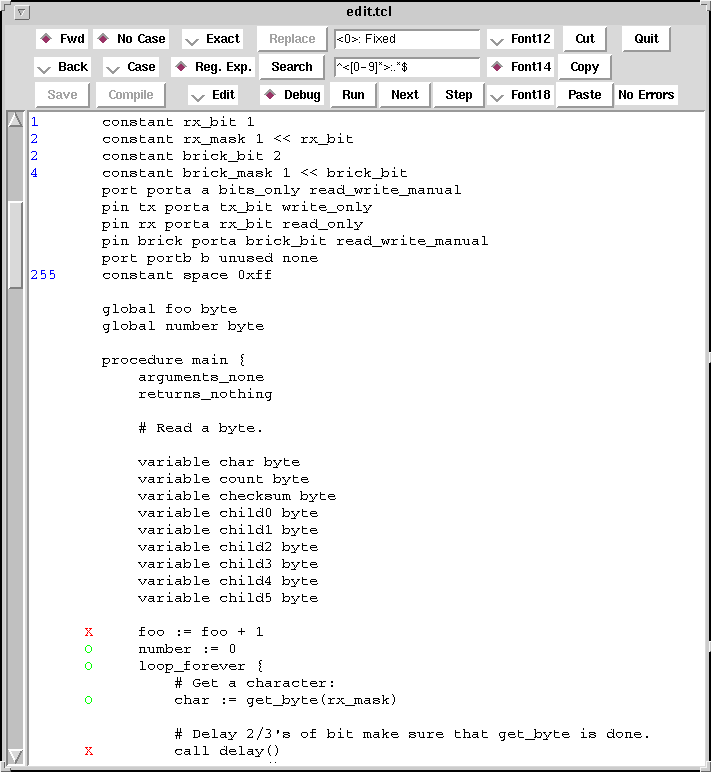This screenshot has height=772, width=711.
Task: Click line 'port portb b unused none'
Action: click(x=210, y=258)
